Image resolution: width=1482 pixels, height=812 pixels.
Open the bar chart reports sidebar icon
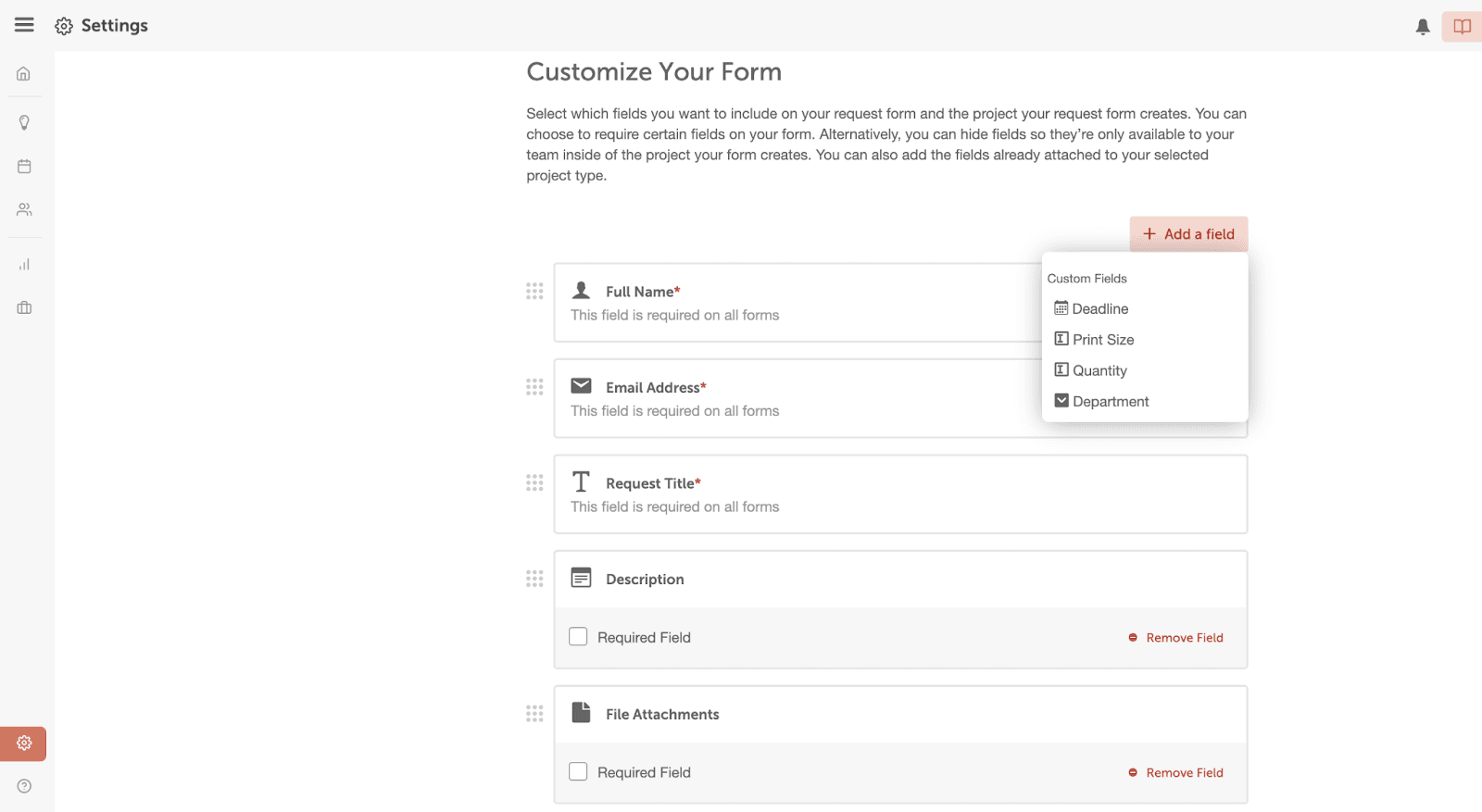[x=24, y=264]
